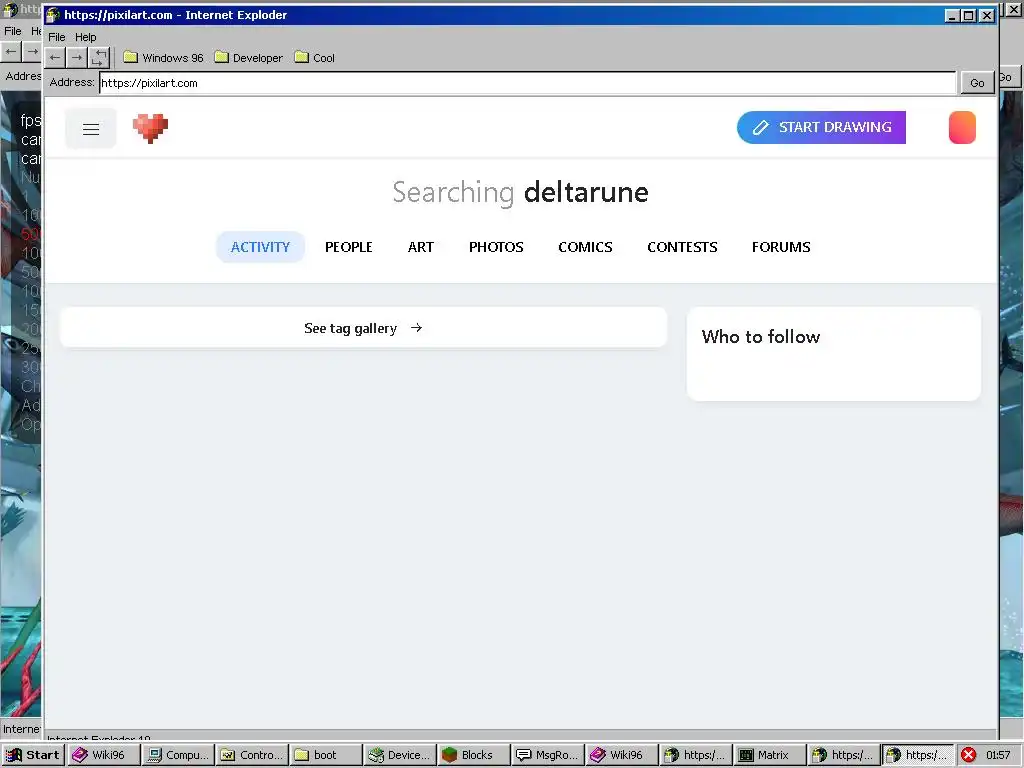The width and height of the screenshot is (1024, 768).
Task: Click forward arrow in background browser window
Action: point(32,51)
